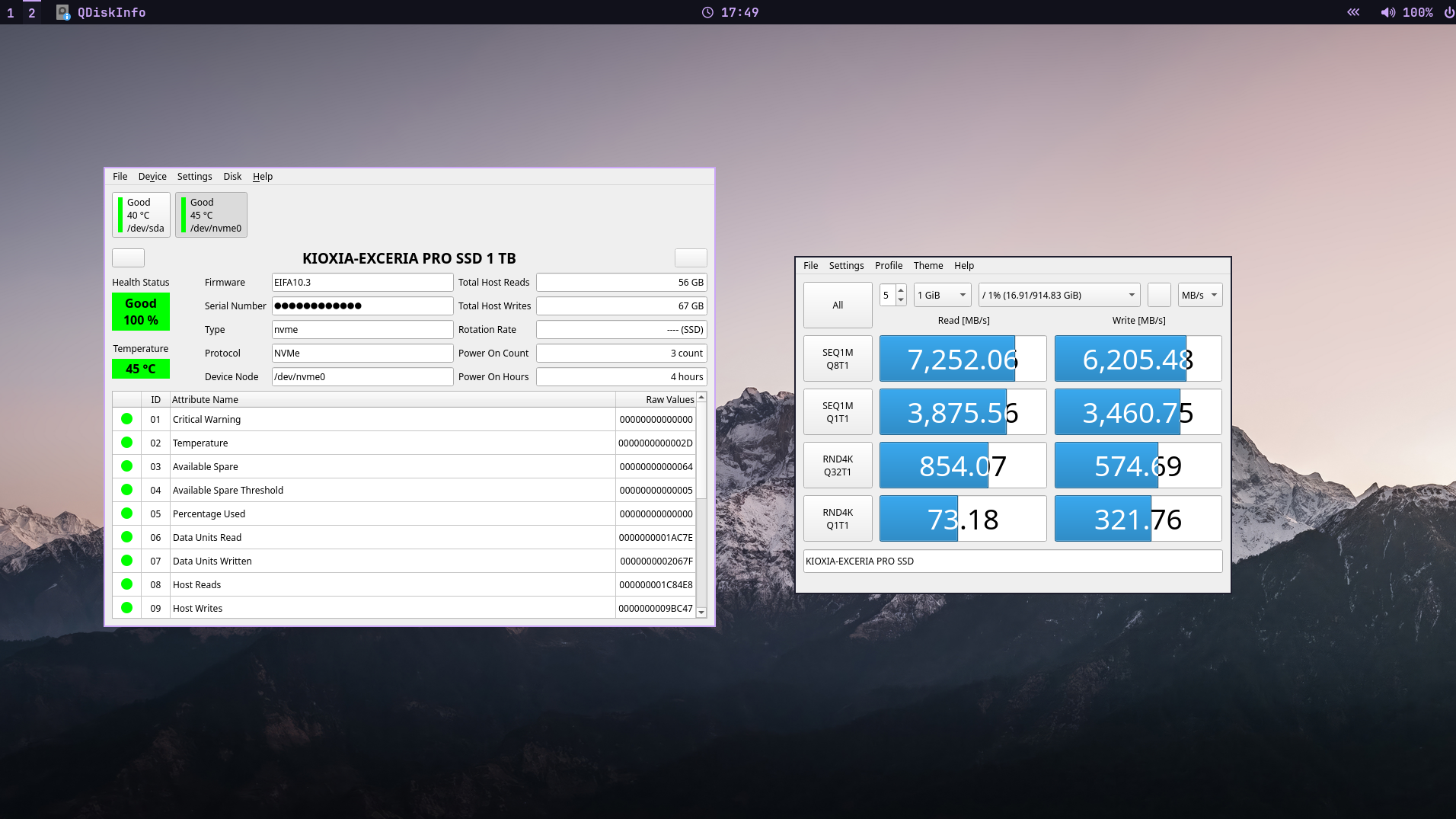Select the Data Units Written row
1456x819 pixels.
[x=404, y=561]
